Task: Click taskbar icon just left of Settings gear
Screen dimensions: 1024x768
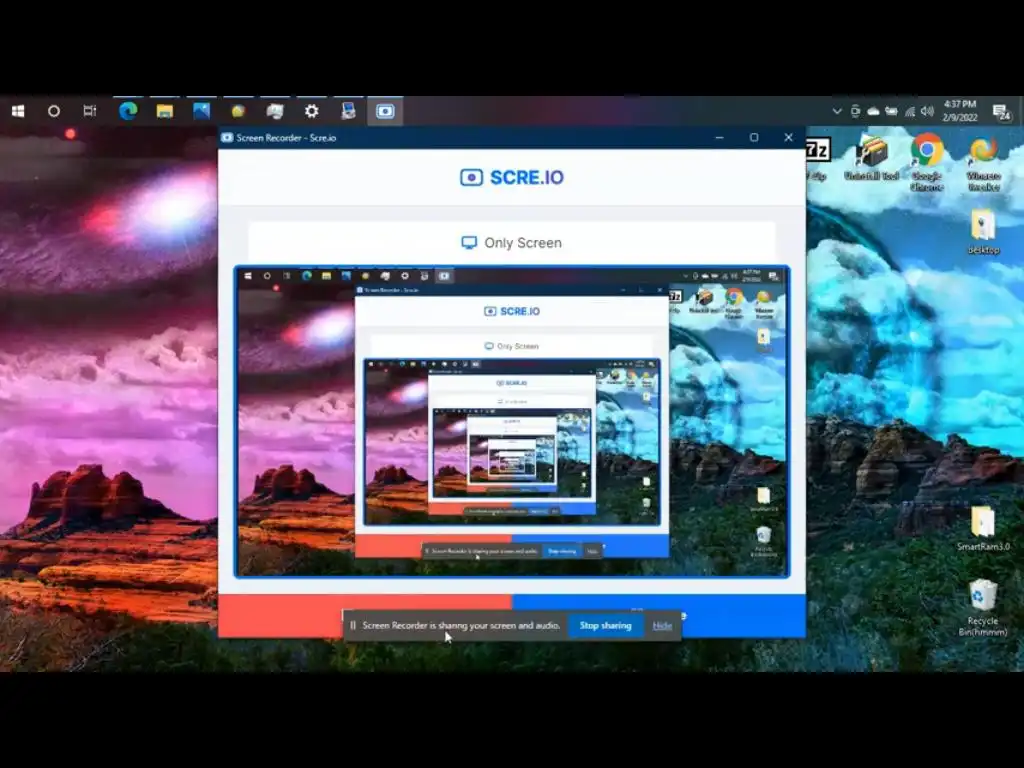Action: point(275,111)
